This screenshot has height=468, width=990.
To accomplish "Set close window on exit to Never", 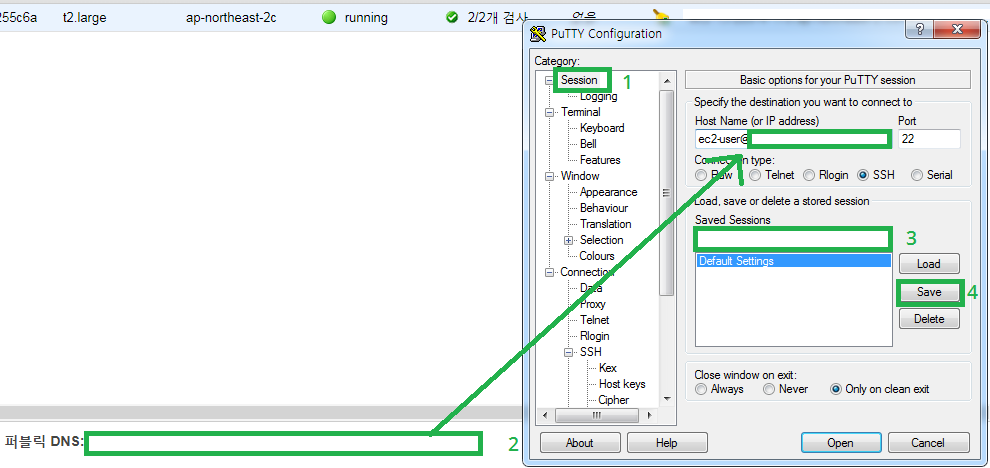I will click(x=769, y=389).
